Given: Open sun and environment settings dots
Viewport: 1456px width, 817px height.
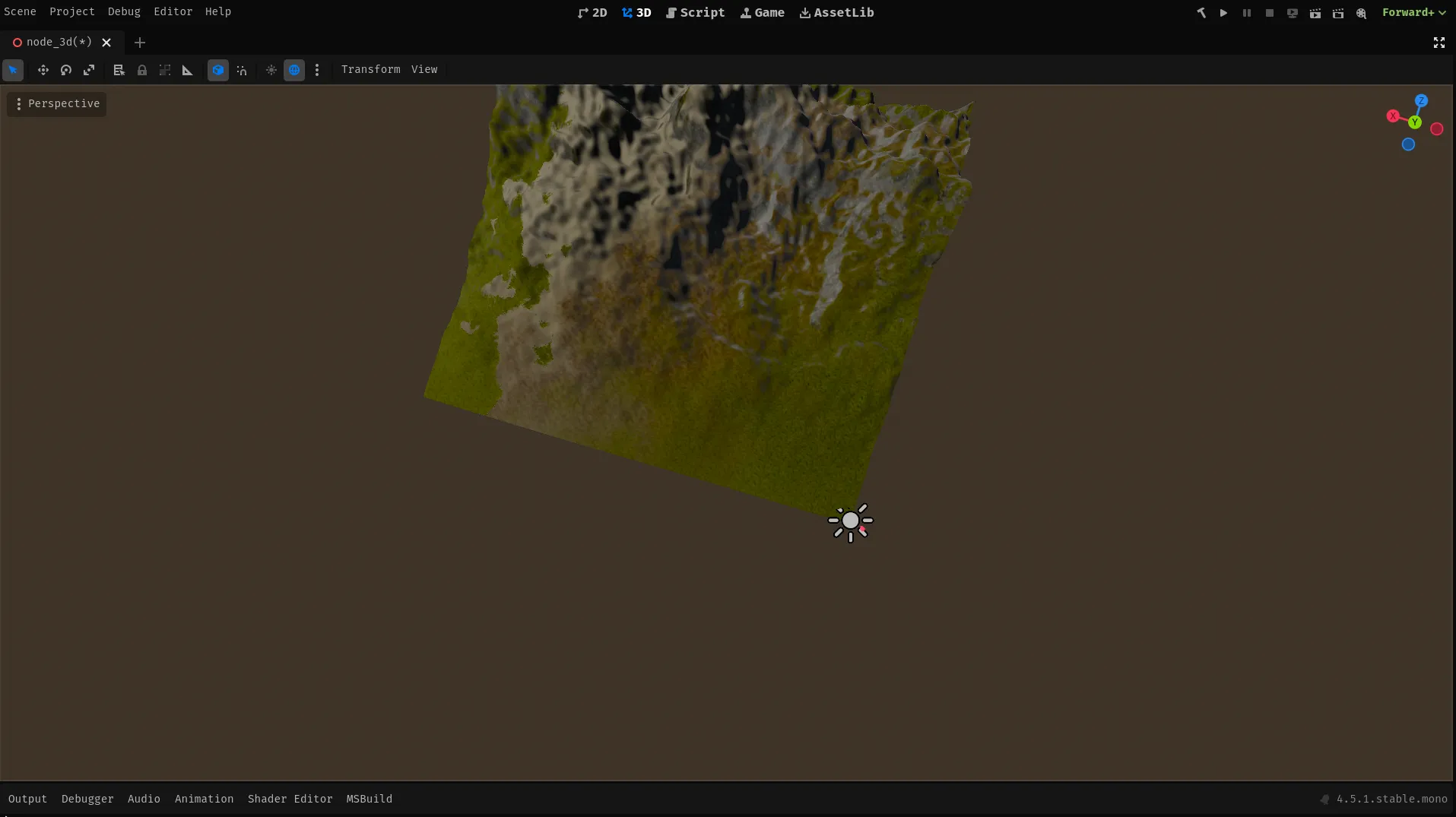Looking at the screenshot, I should (317, 70).
